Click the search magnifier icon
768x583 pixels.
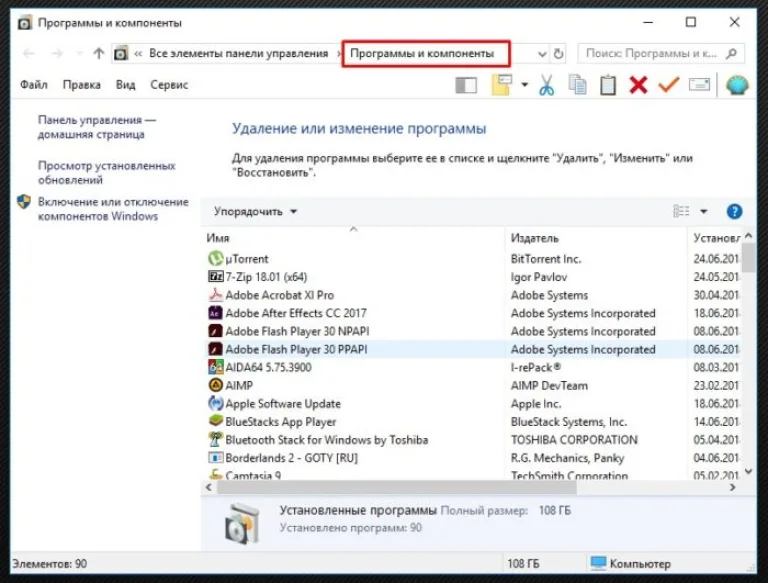pos(731,53)
